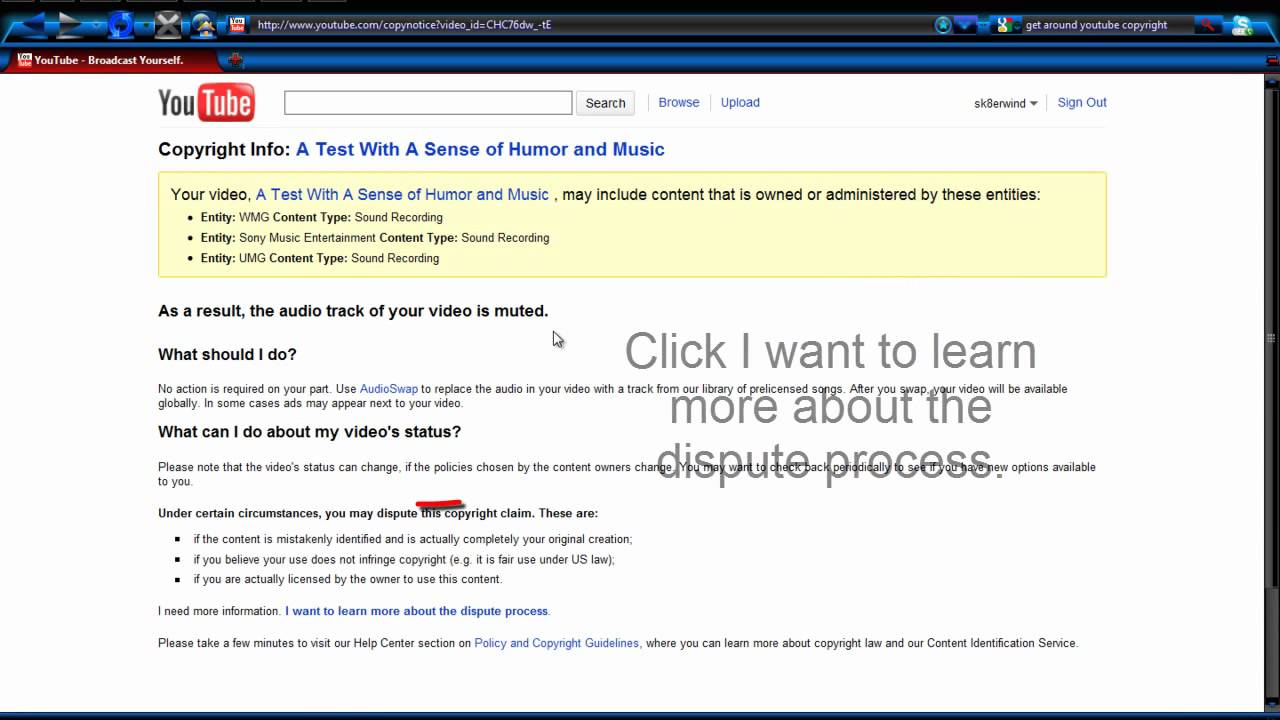1280x720 pixels.
Task: Open the sk8erwind account dropdown
Action: pos(1006,103)
